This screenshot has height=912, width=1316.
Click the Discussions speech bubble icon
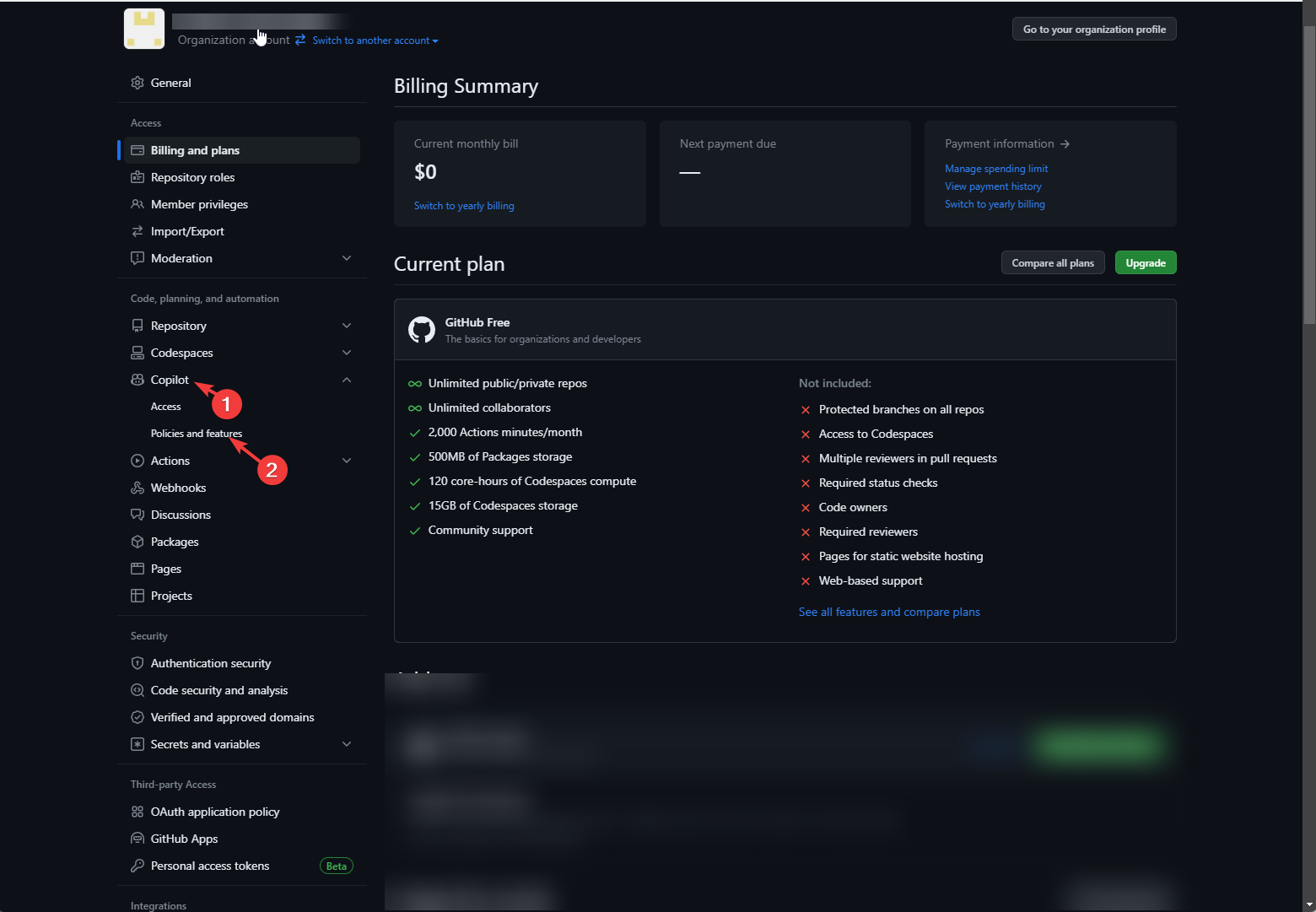(138, 515)
